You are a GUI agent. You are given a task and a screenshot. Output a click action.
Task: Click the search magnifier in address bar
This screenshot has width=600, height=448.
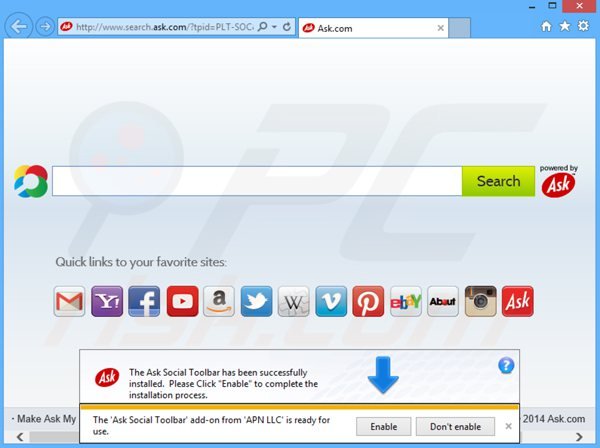coord(262,27)
